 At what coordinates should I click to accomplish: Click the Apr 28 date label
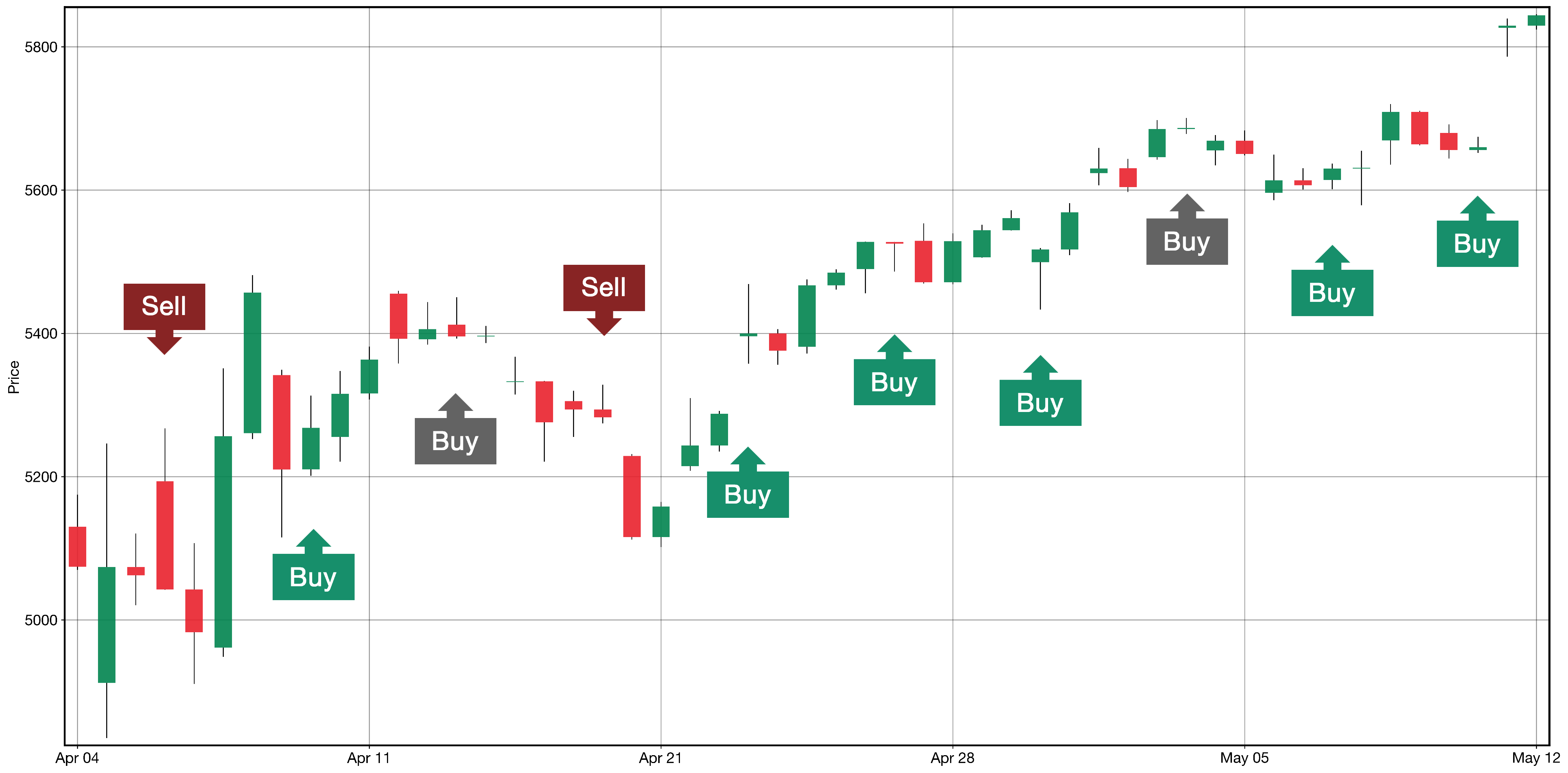pos(953,758)
